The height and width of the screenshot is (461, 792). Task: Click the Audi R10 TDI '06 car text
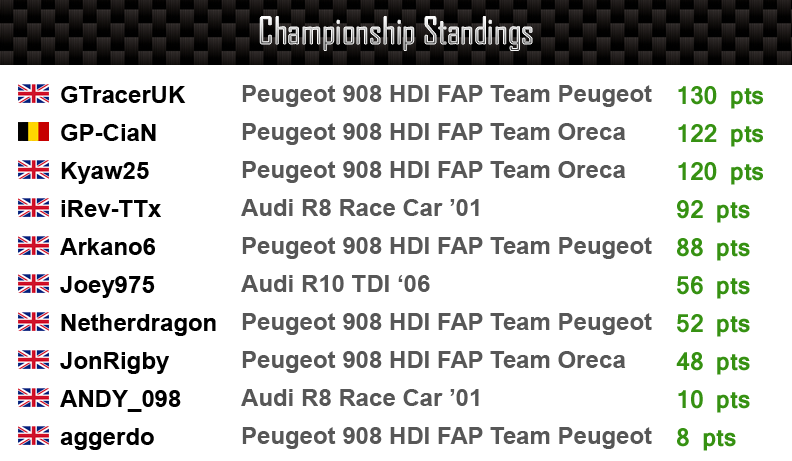335,284
